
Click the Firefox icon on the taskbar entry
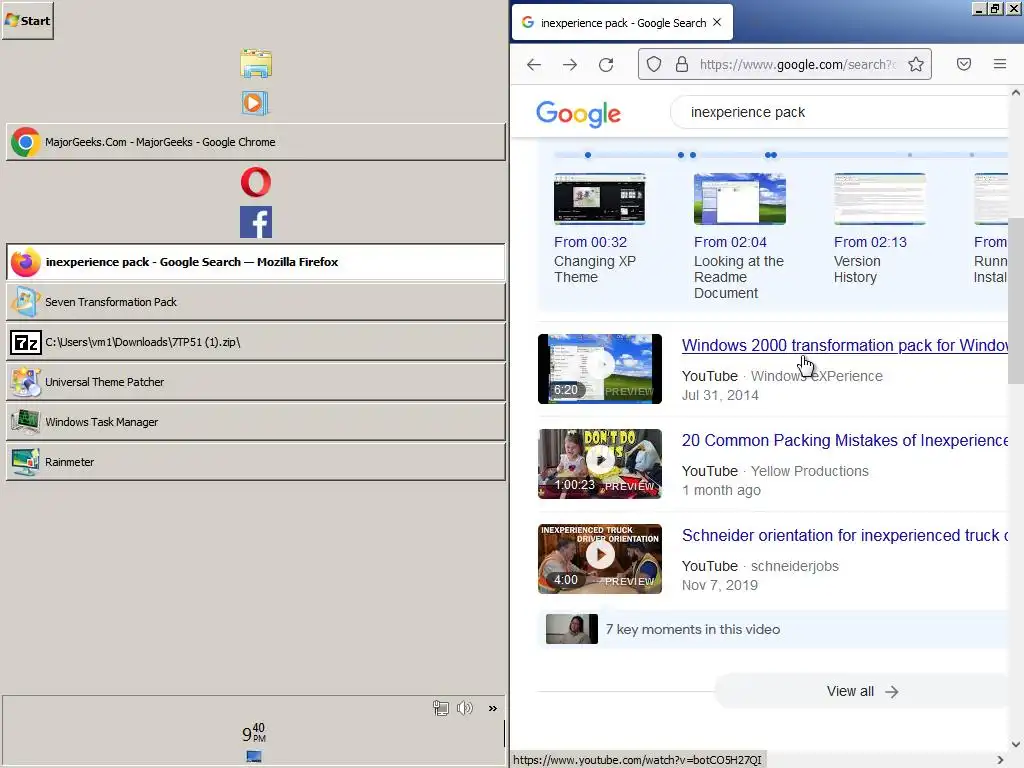(25, 262)
